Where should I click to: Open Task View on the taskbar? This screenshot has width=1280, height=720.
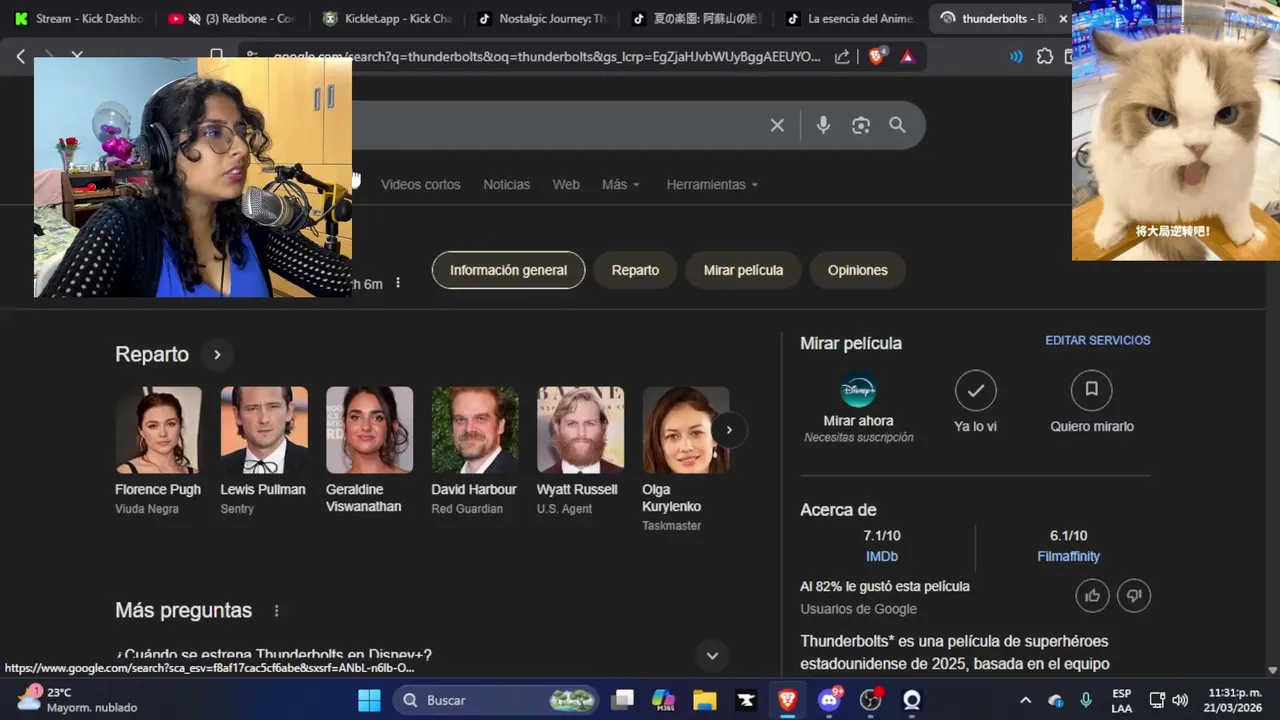click(x=623, y=700)
